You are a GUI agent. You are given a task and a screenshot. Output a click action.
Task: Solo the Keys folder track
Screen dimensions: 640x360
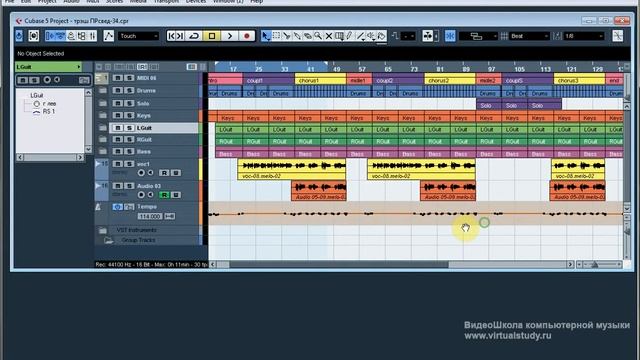(129, 116)
